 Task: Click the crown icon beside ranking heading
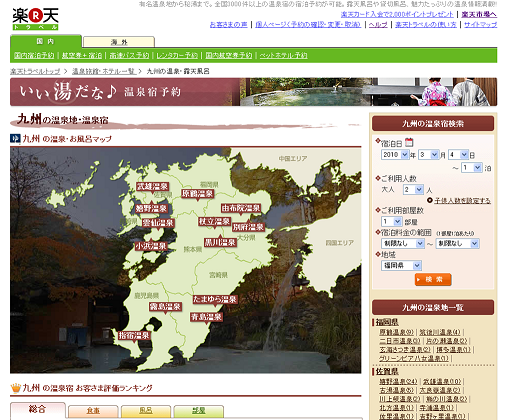tap(15, 388)
